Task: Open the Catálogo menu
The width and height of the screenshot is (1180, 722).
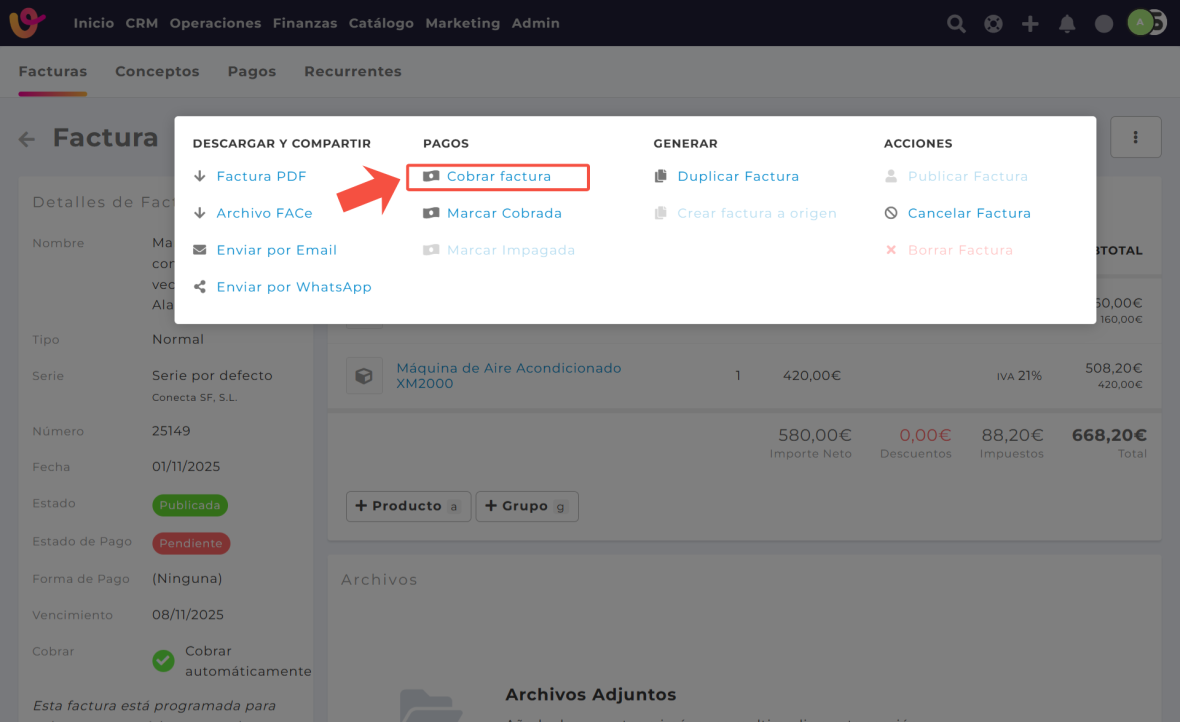Action: click(x=381, y=23)
